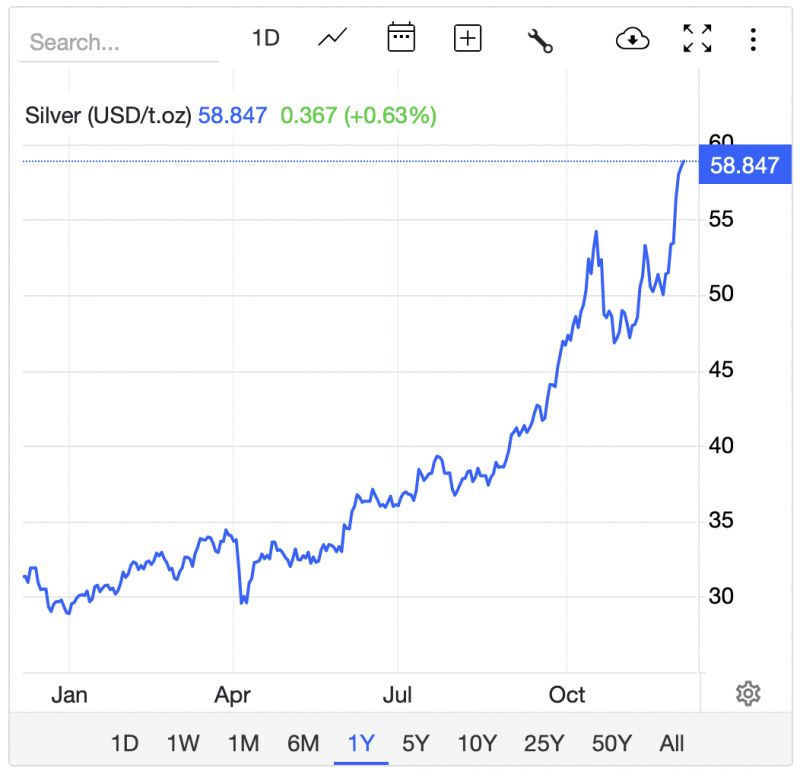Type in the Search field
This screenshot has height=771, width=800.
(118, 42)
